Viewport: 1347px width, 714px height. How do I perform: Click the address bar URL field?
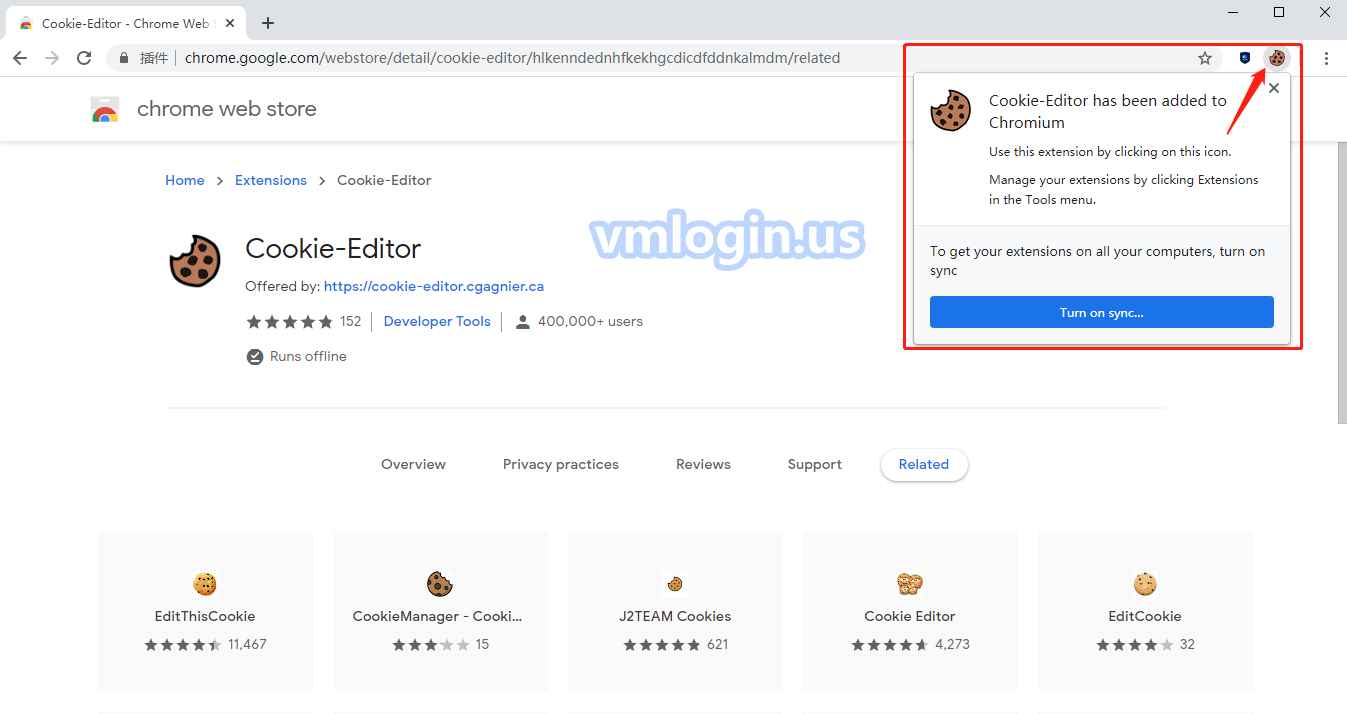[x=600, y=58]
